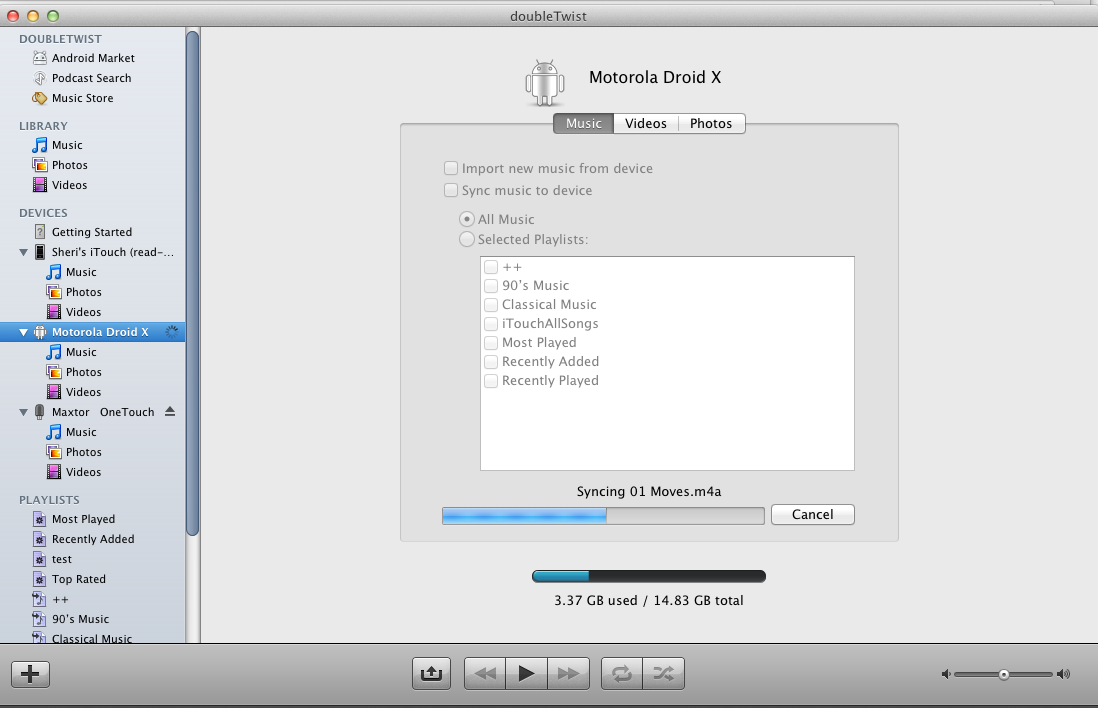Set max volume with loud speaker icon
Viewport: 1098px width, 708px height.
pos(1064,674)
